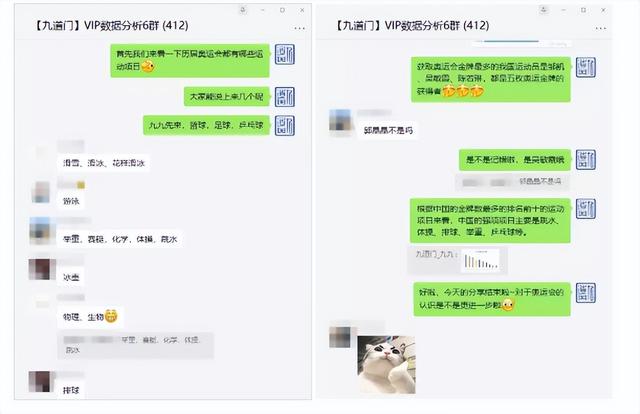640x414 pixels.
Task: Close the right chat window
Action: tap(603, 10)
